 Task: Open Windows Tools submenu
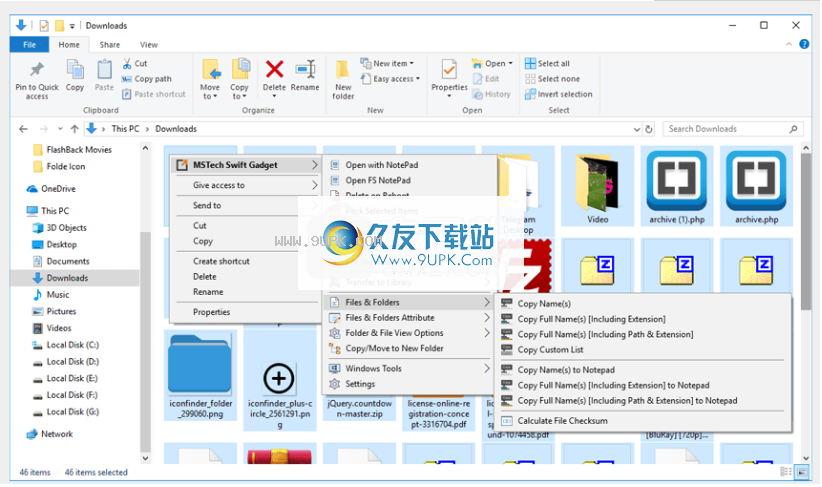pyautogui.click(x=409, y=369)
